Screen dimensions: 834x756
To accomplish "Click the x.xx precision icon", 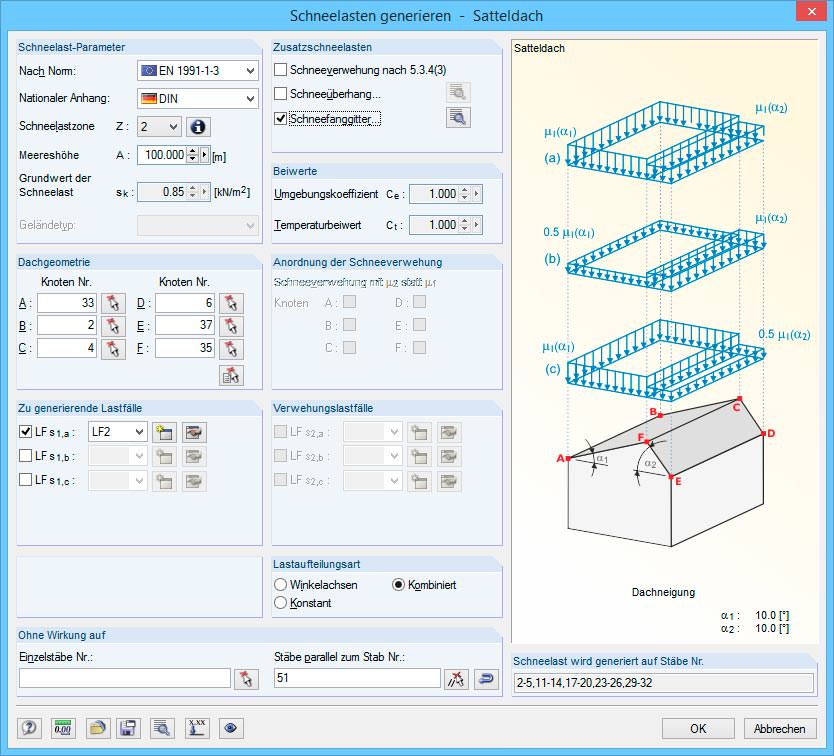I will coord(197,728).
